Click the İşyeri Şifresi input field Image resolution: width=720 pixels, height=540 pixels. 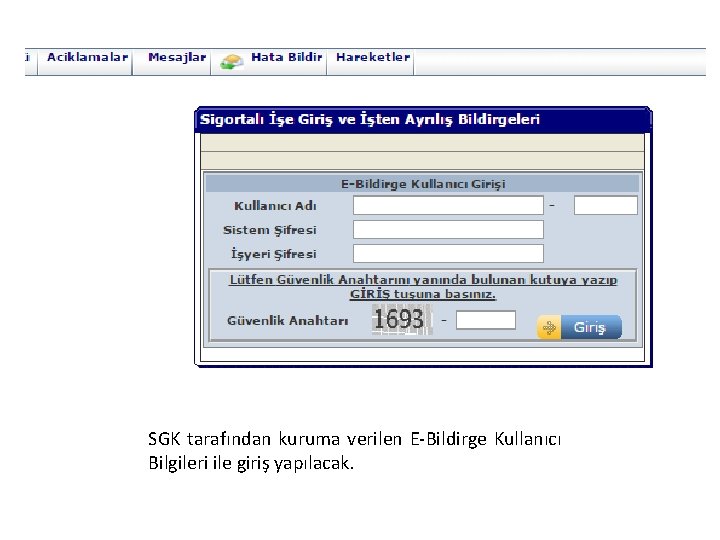point(448,253)
